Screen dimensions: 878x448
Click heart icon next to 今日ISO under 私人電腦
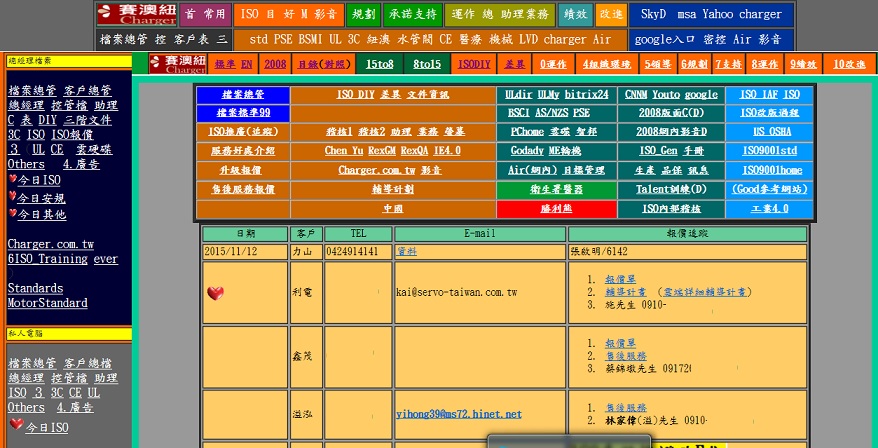tap(16, 424)
